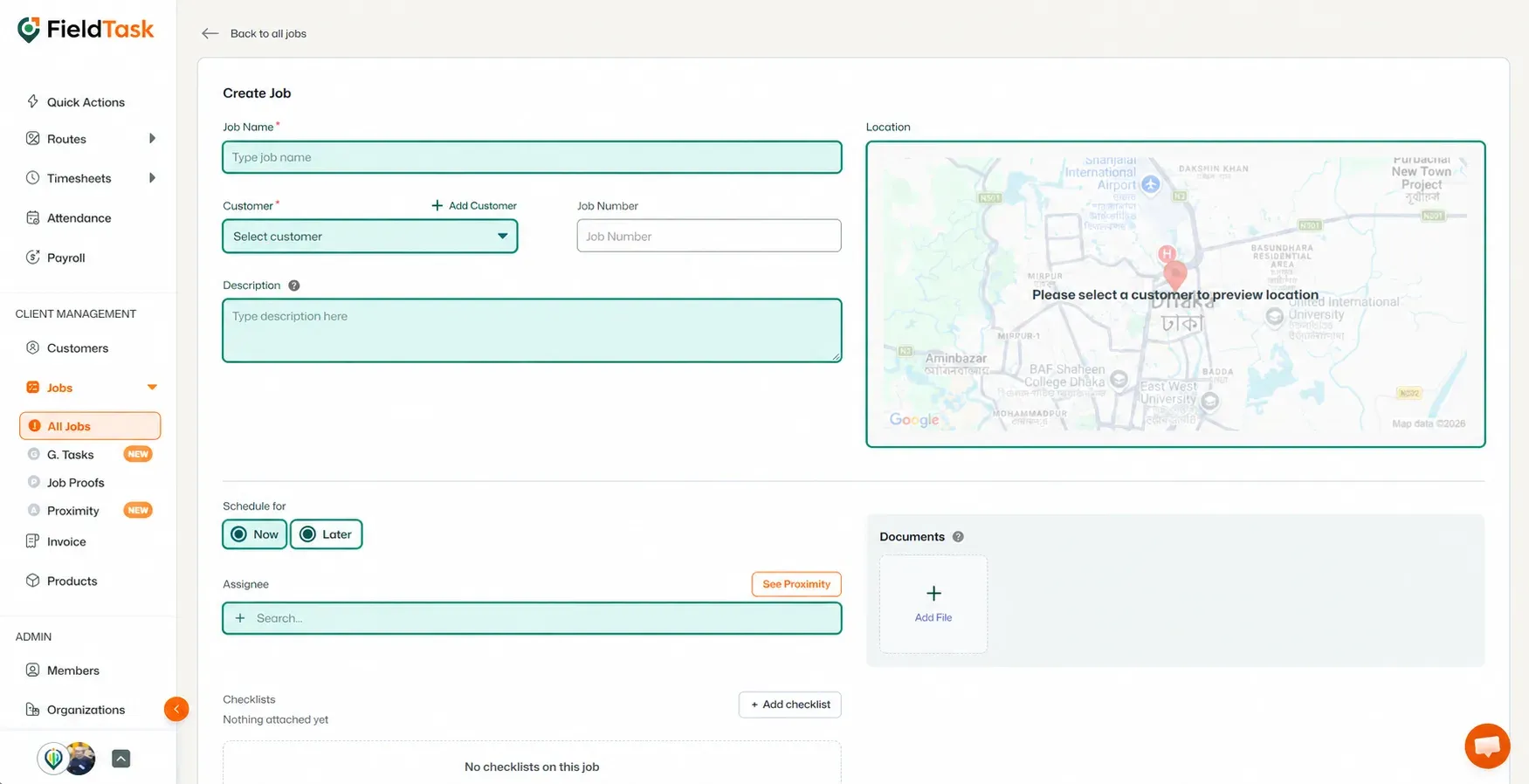The width and height of the screenshot is (1529, 784).
Task: Click the Attendance calendar icon
Action: 32,217
